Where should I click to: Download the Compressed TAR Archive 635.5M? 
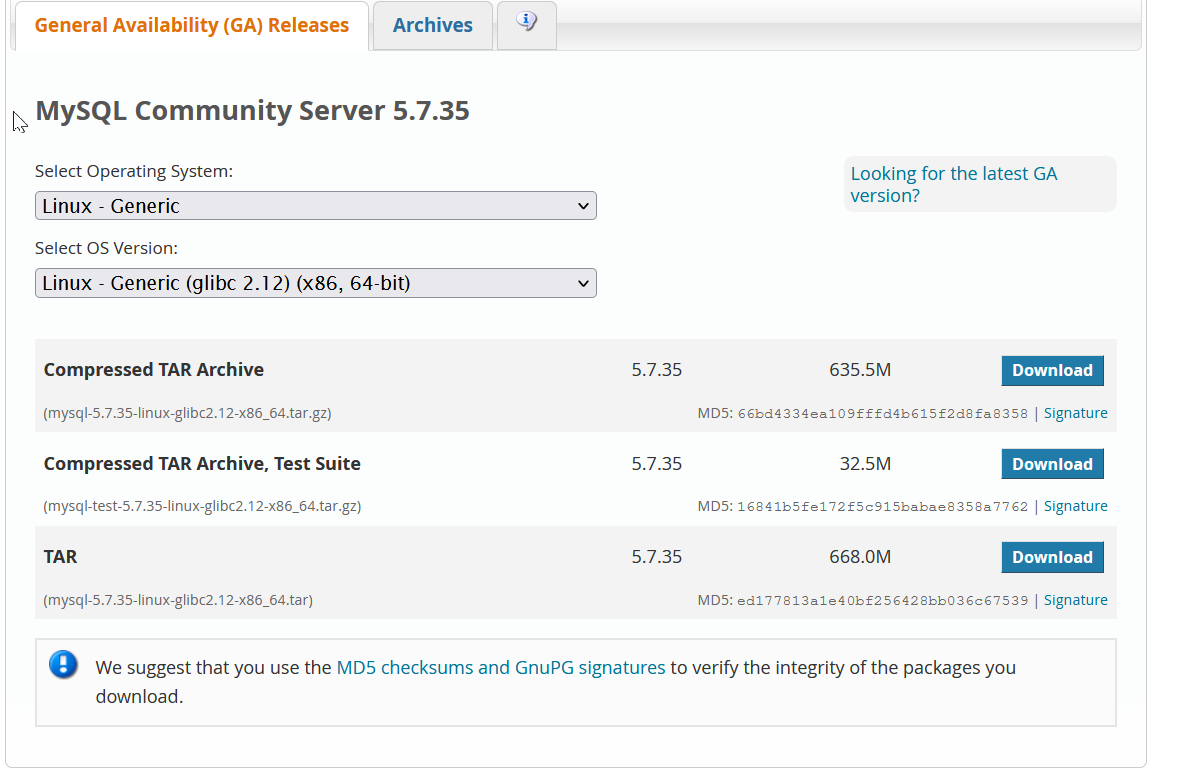(x=1052, y=370)
